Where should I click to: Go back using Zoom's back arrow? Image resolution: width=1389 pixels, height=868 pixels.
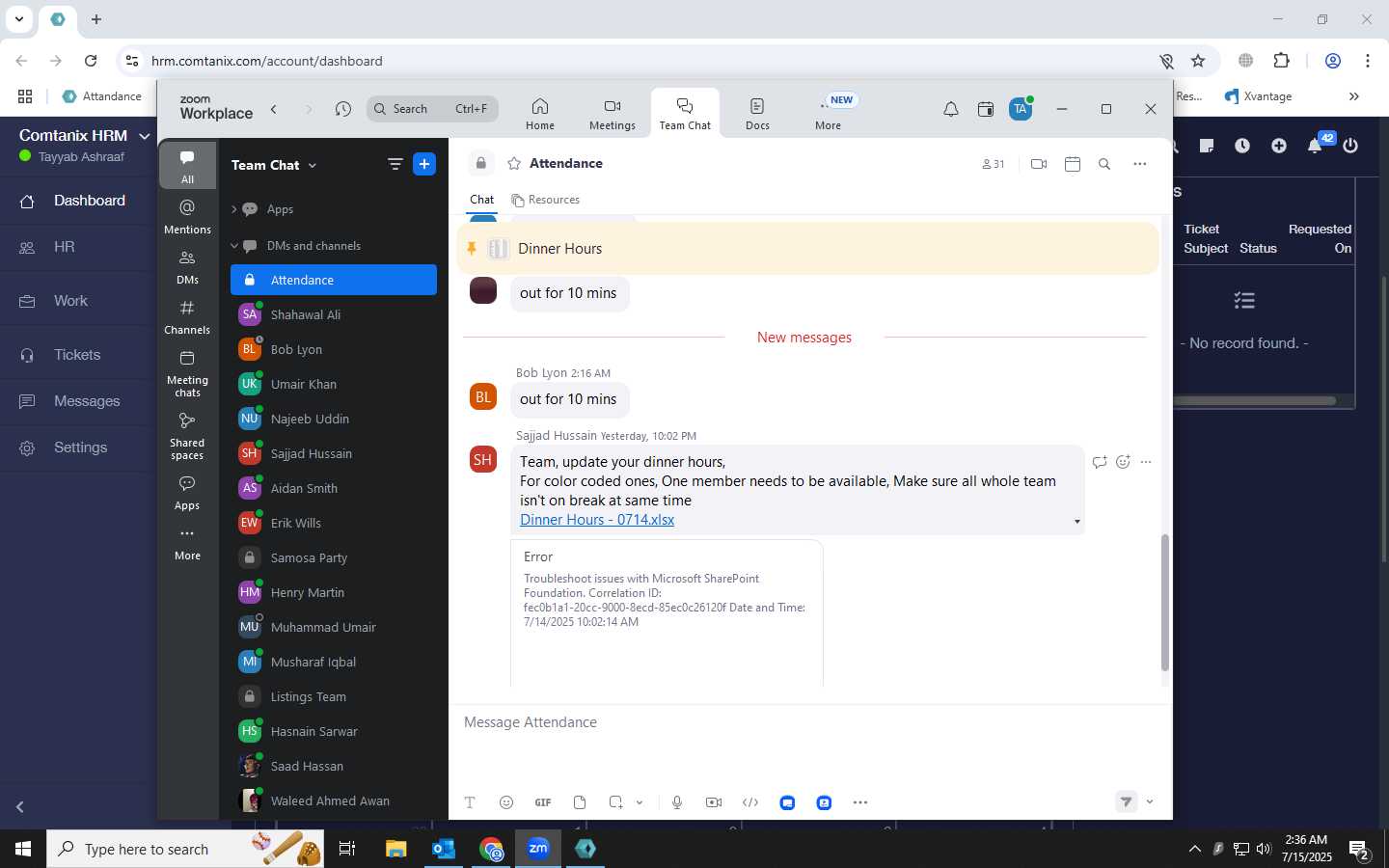[x=274, y=109]
